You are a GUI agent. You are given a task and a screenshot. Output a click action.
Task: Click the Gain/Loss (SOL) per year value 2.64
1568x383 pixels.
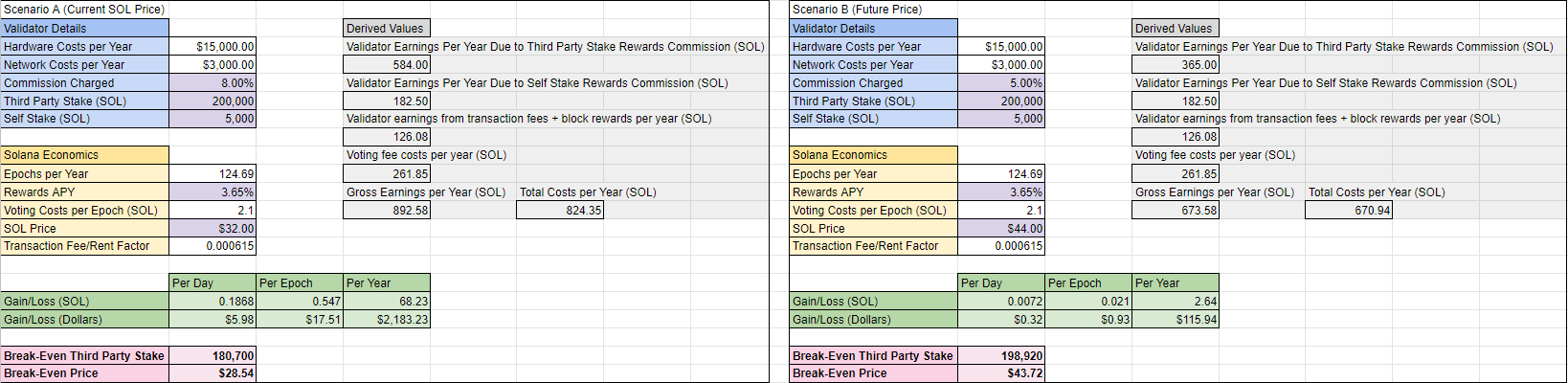tap(1175, 302)
